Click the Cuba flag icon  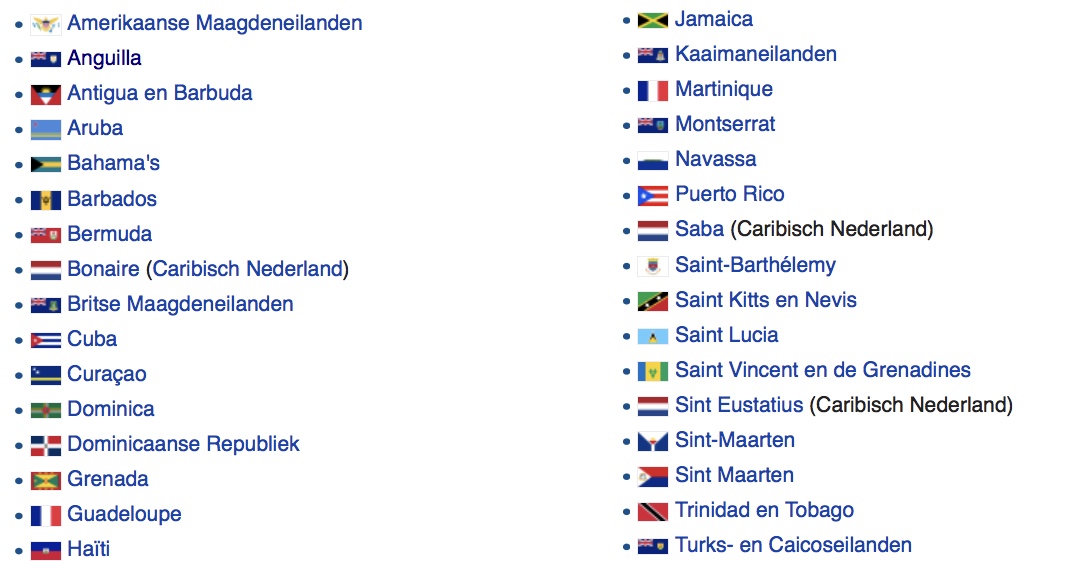(x=45, y=340)
